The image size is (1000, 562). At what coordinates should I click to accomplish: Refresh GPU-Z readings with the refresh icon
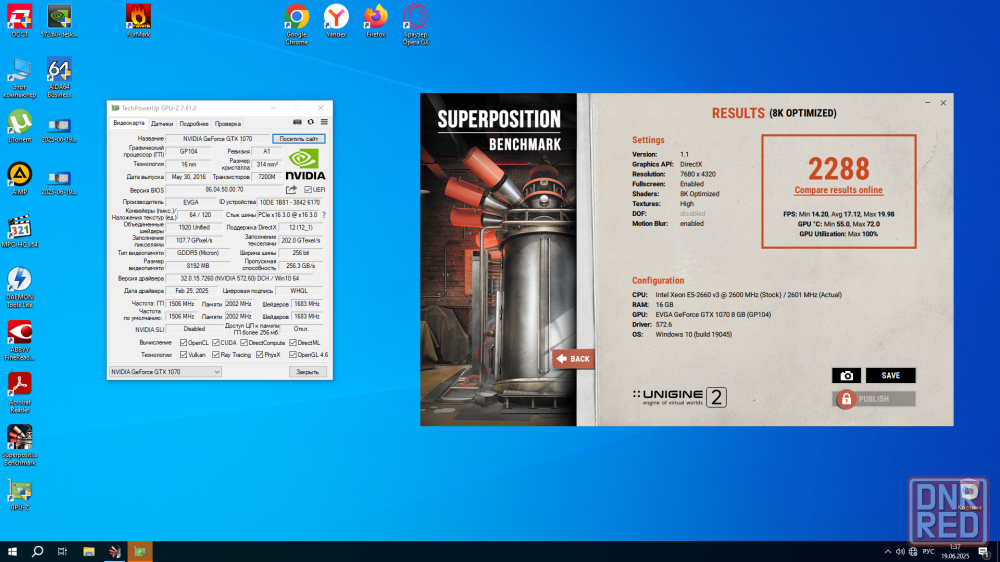311,122
